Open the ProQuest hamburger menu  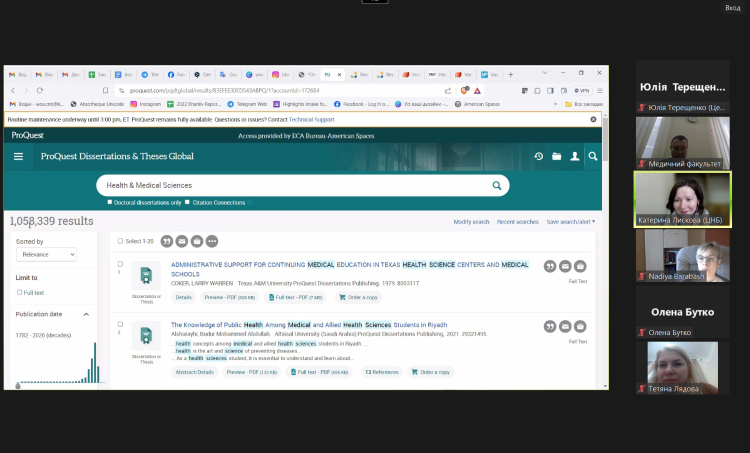18,156
